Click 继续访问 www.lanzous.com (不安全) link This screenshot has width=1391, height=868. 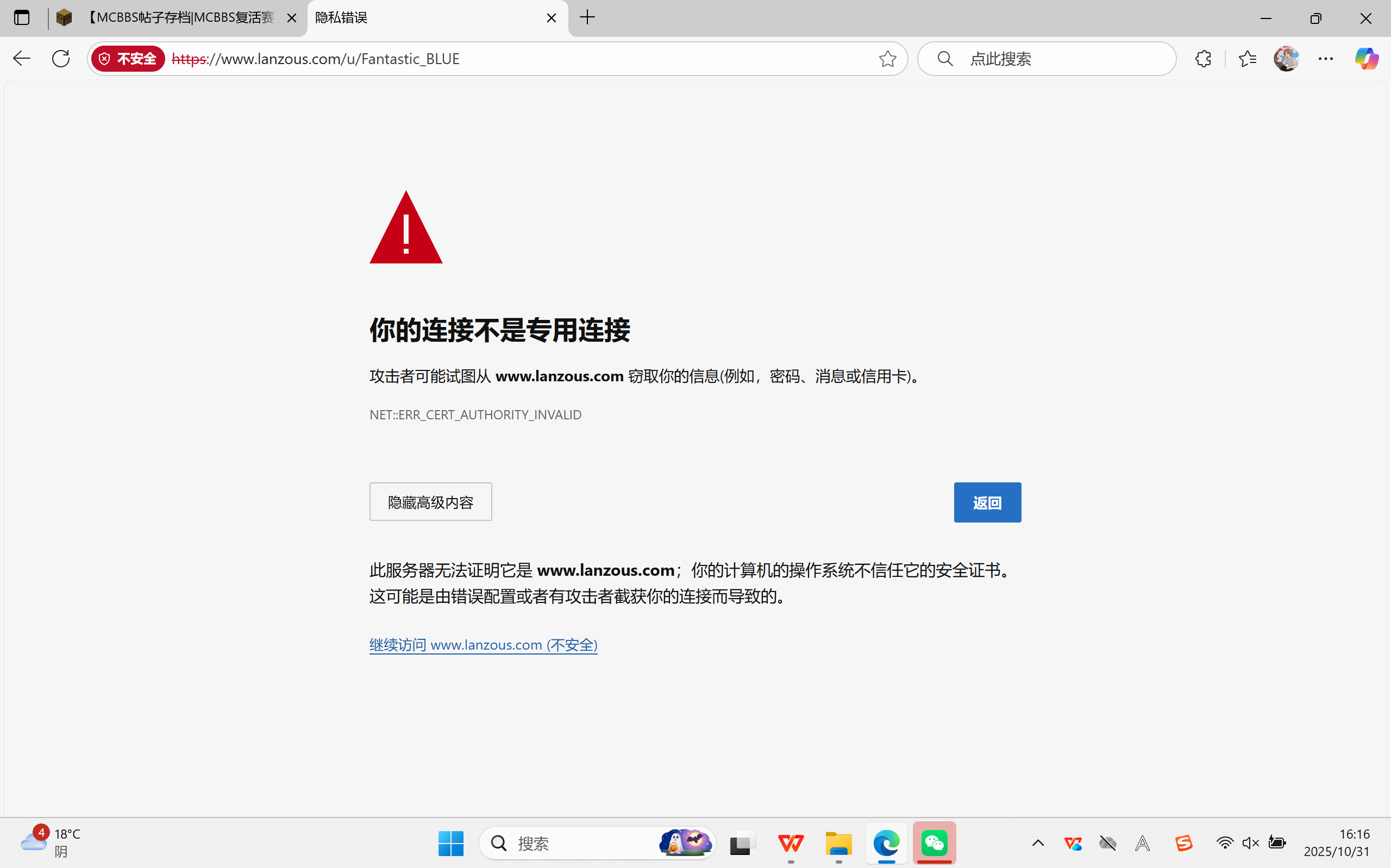click(x=484, y=645)
